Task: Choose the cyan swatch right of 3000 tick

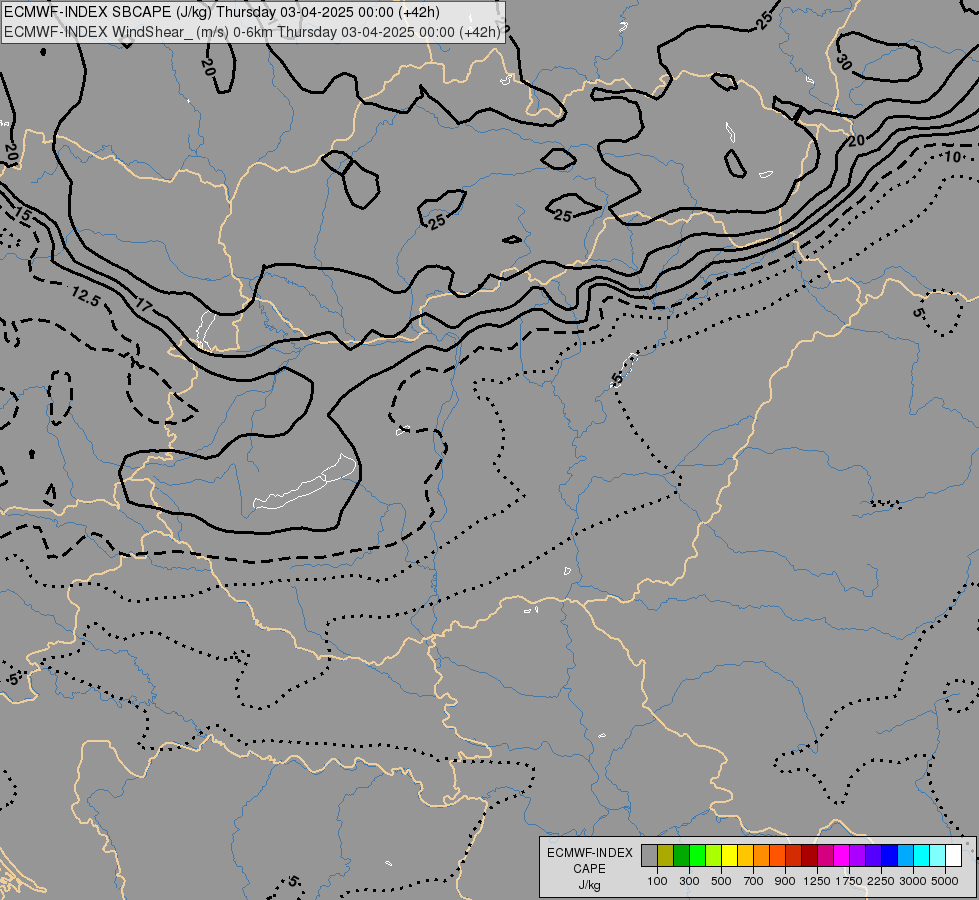Action: [x=922, y=856]
